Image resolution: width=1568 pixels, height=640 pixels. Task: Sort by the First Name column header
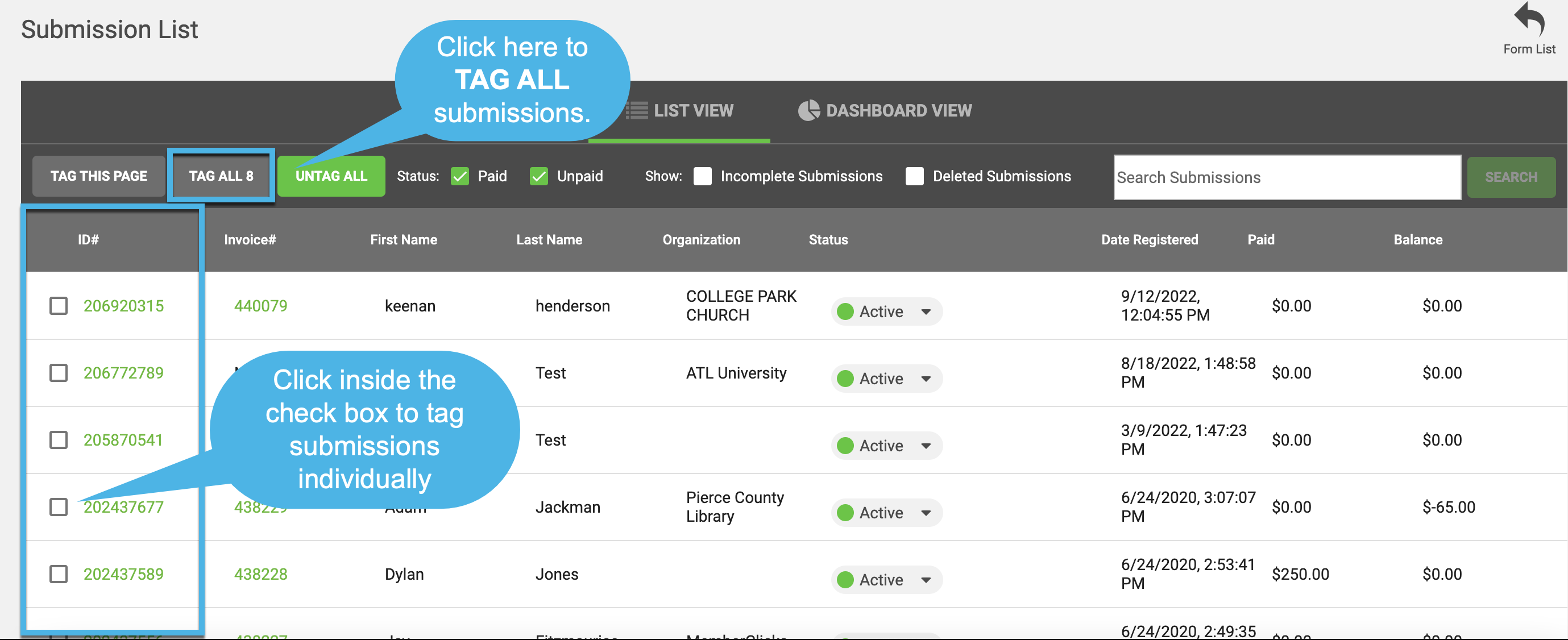404,240
